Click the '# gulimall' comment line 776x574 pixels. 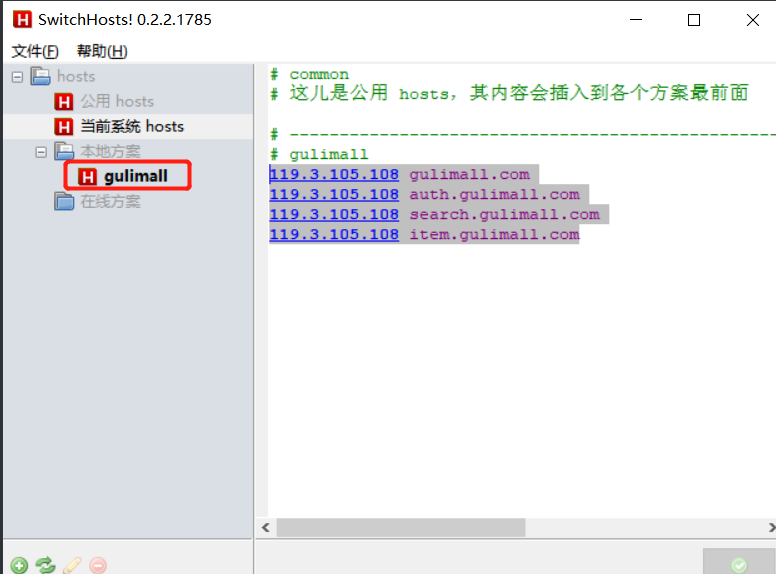(320, 154)
